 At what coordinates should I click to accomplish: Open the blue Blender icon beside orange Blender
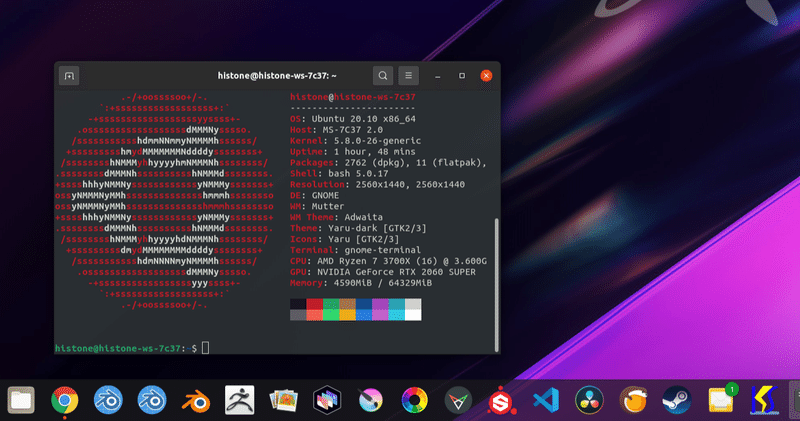coord(152,400)
